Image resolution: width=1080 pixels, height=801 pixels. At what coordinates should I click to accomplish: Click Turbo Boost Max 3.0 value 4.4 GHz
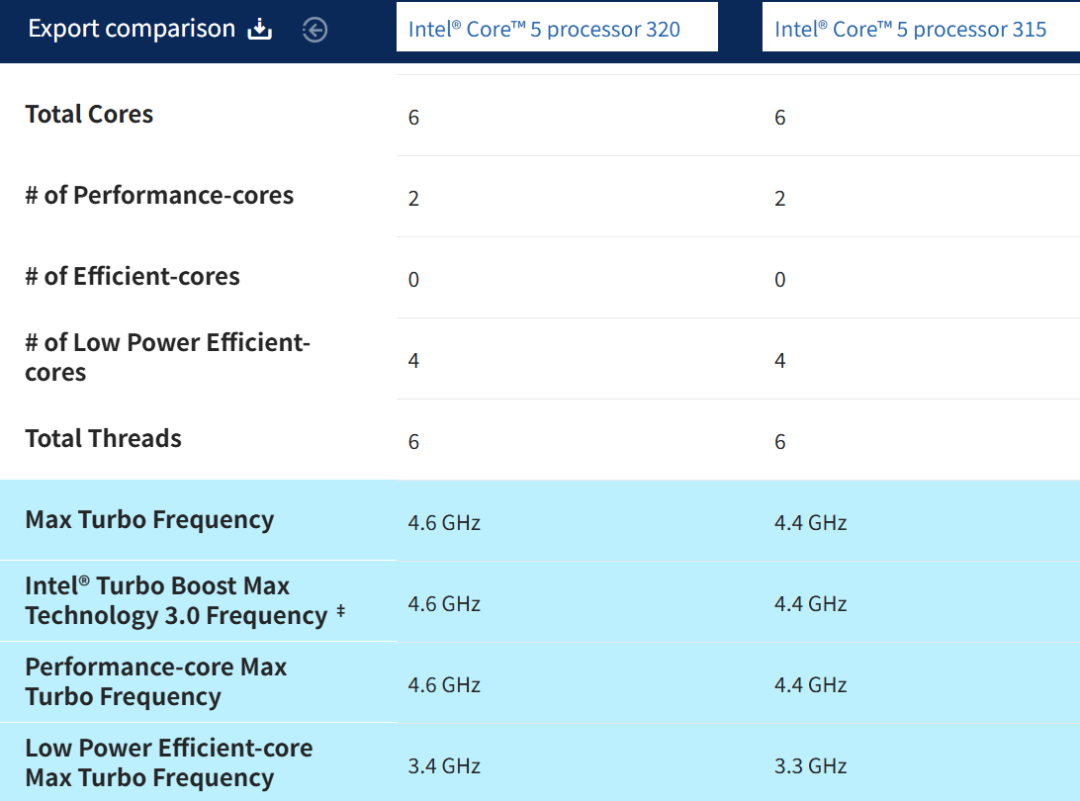pyautogui.click(x=811, y=604)
